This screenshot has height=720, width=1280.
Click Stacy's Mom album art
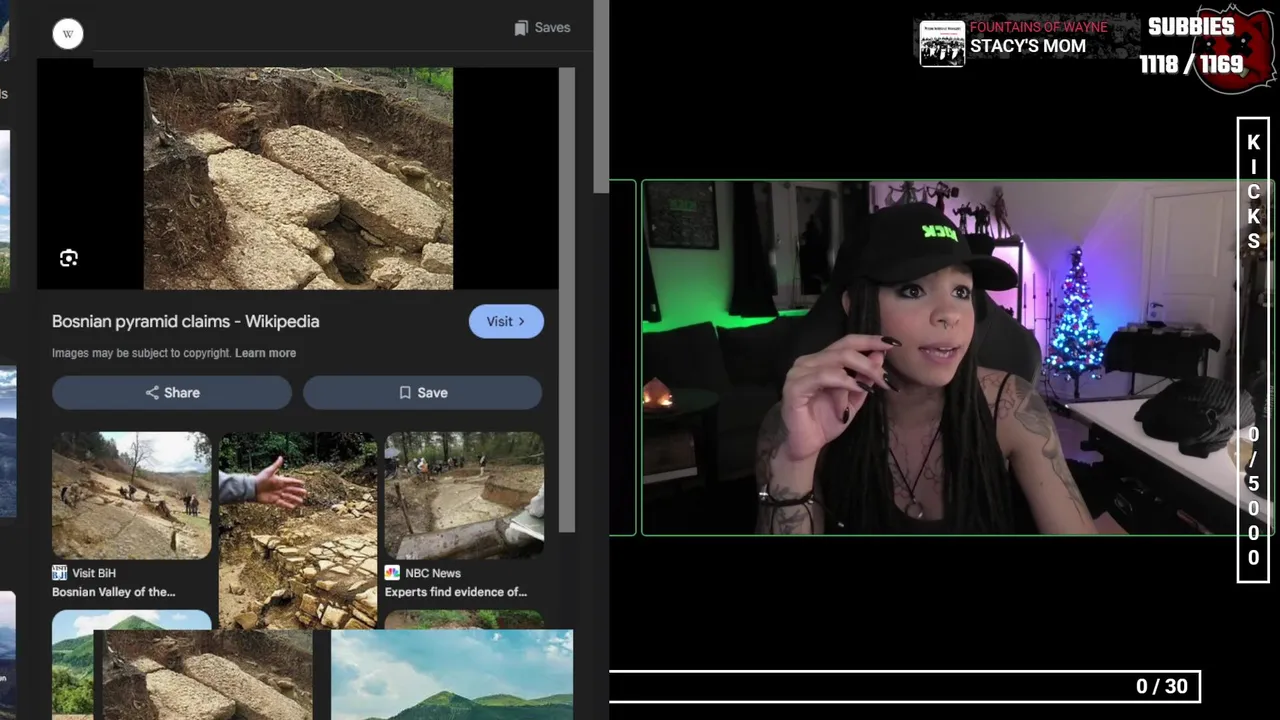click(x=942, y=43)
